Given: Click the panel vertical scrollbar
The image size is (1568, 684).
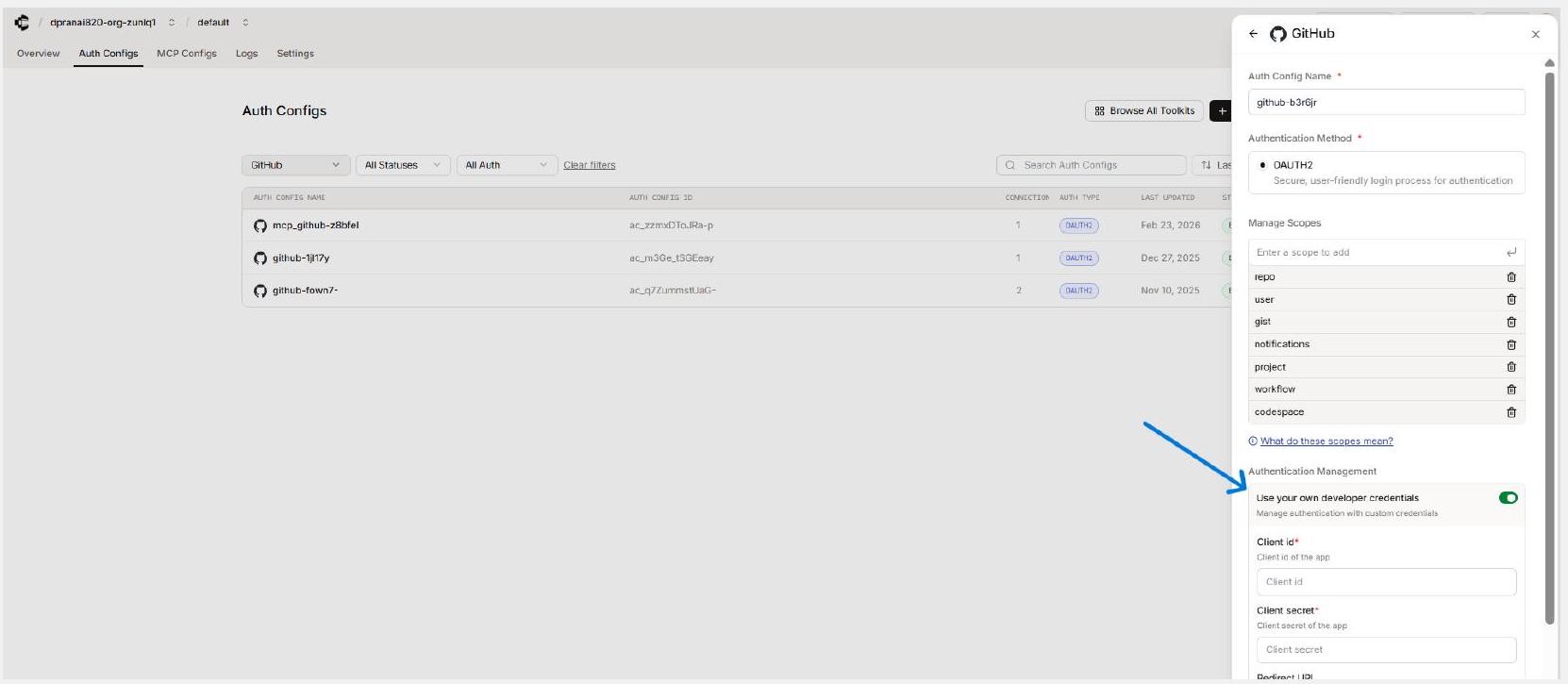Looking at the screenshot, I should pyautogui.click(x=1549, y=347).
